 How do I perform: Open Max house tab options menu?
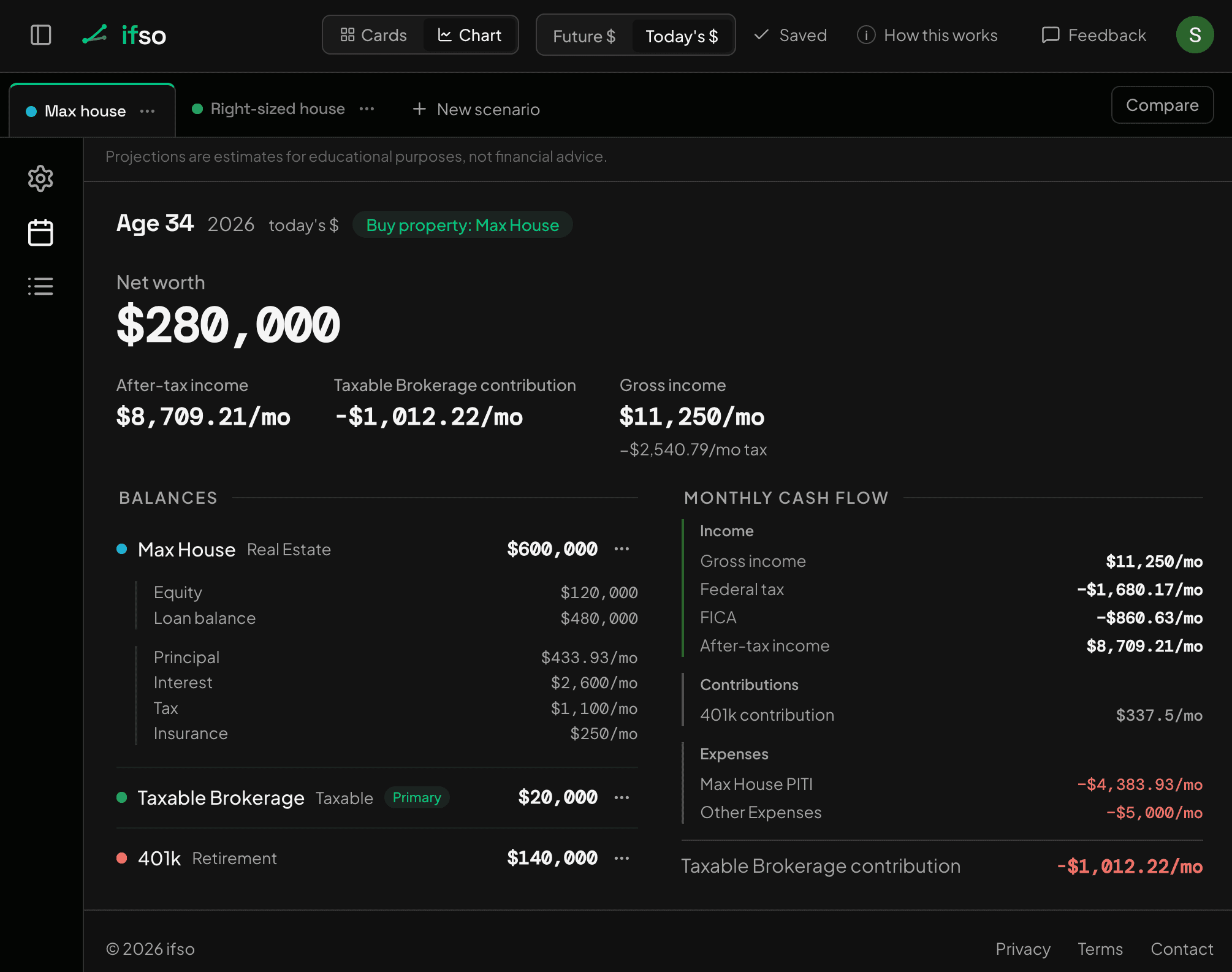tap(147, 111)
